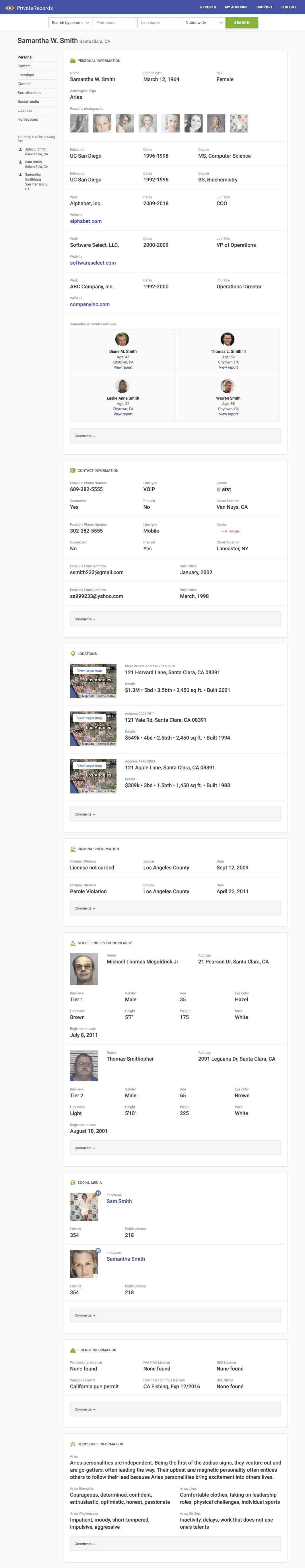The image size is (305, 1568).
Task: Select Log Out in the header
Action: click(289, 7)
